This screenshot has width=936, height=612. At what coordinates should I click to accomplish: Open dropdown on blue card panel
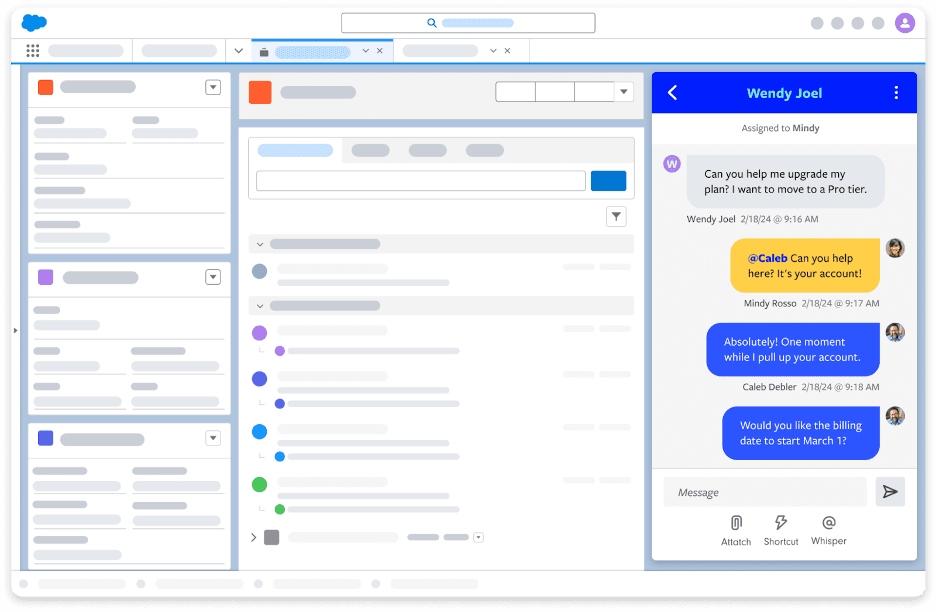(213, 438)
